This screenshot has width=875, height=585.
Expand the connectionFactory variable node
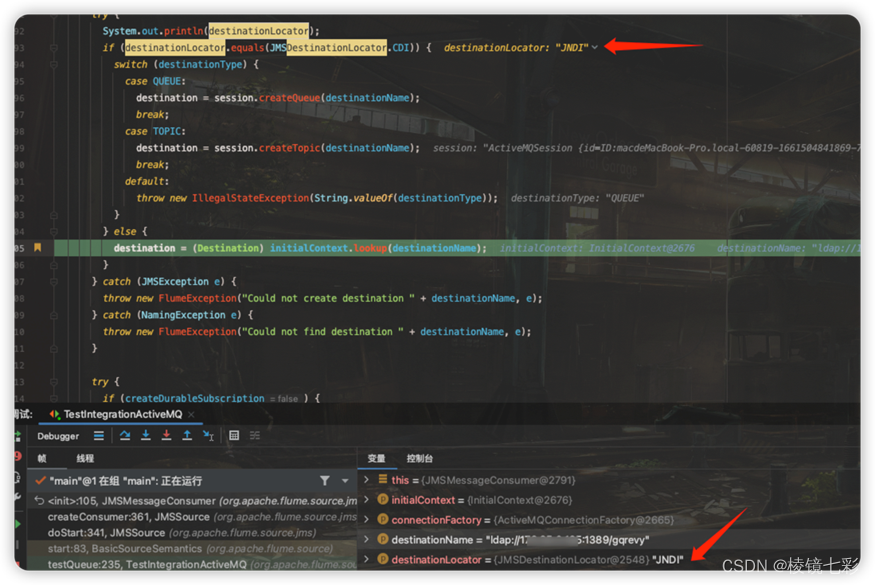click(x=366, y=520)
